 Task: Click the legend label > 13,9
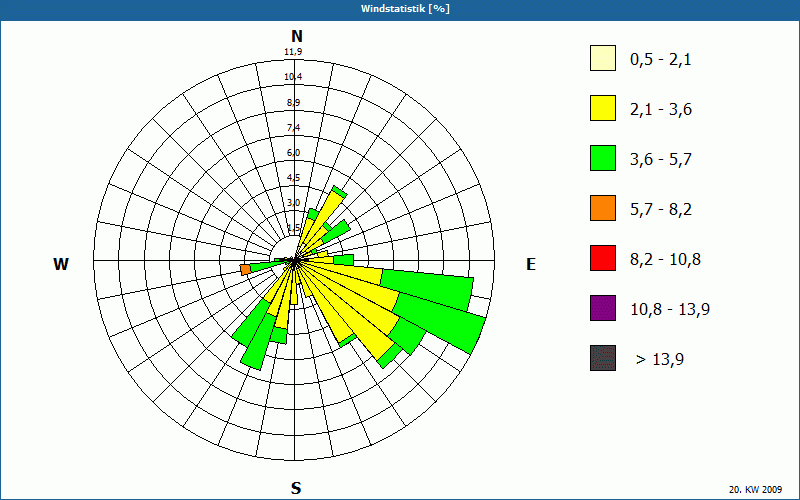pyautogui.click(x=660, y=360)
